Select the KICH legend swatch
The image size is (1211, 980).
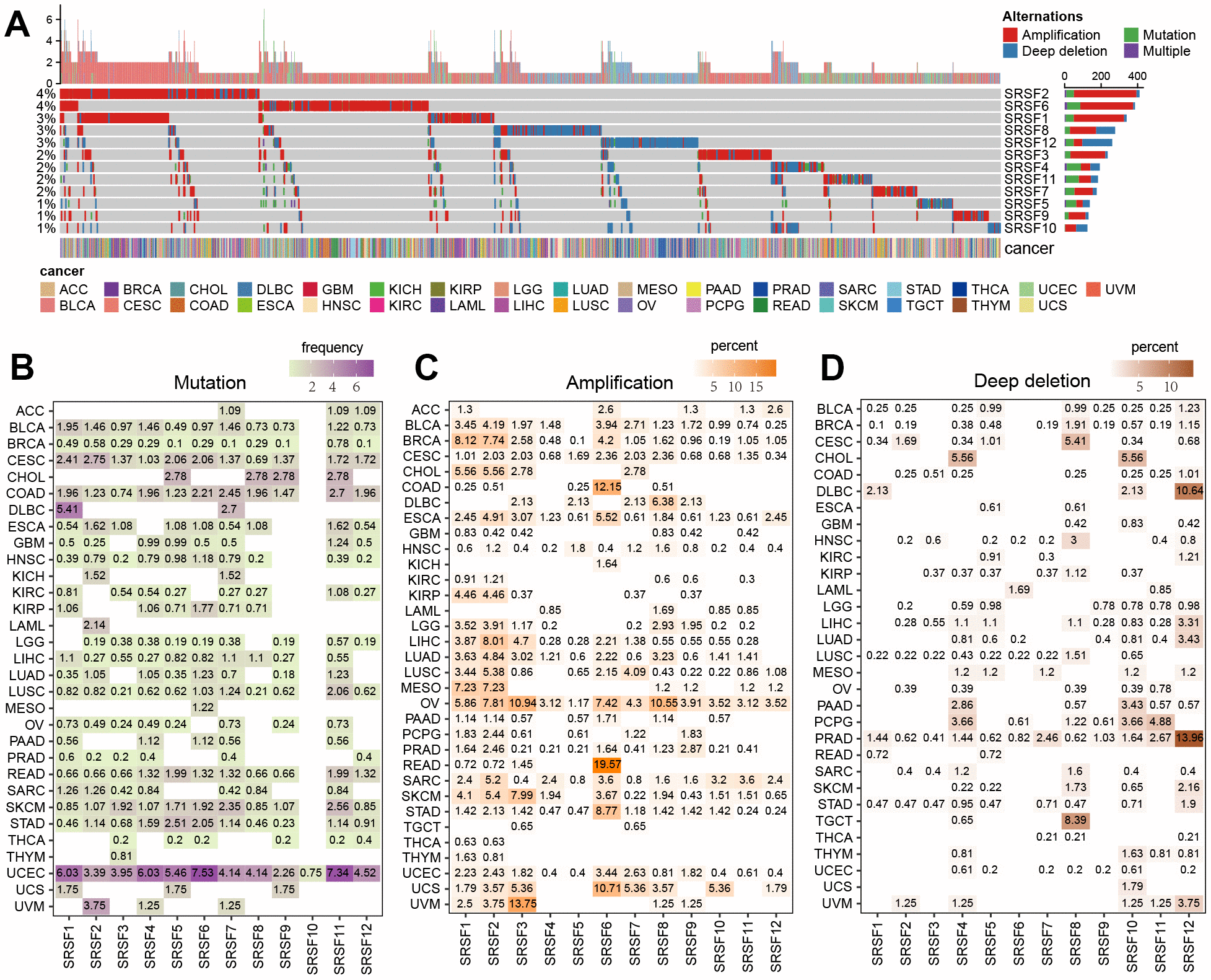pyautogui.click(x=377, y=289)
